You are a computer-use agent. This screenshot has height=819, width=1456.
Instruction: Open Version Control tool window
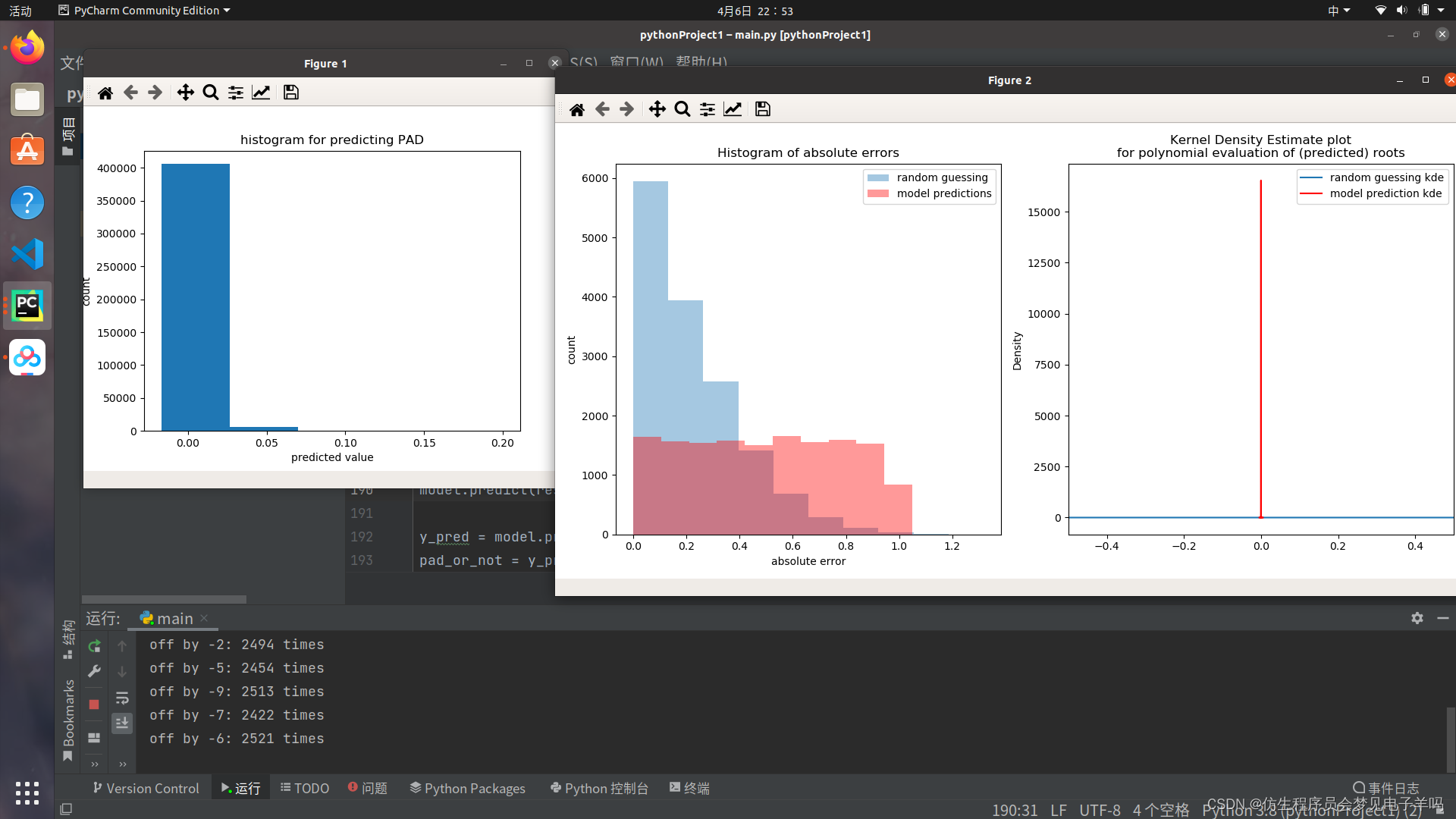click(x=146, y=789)
